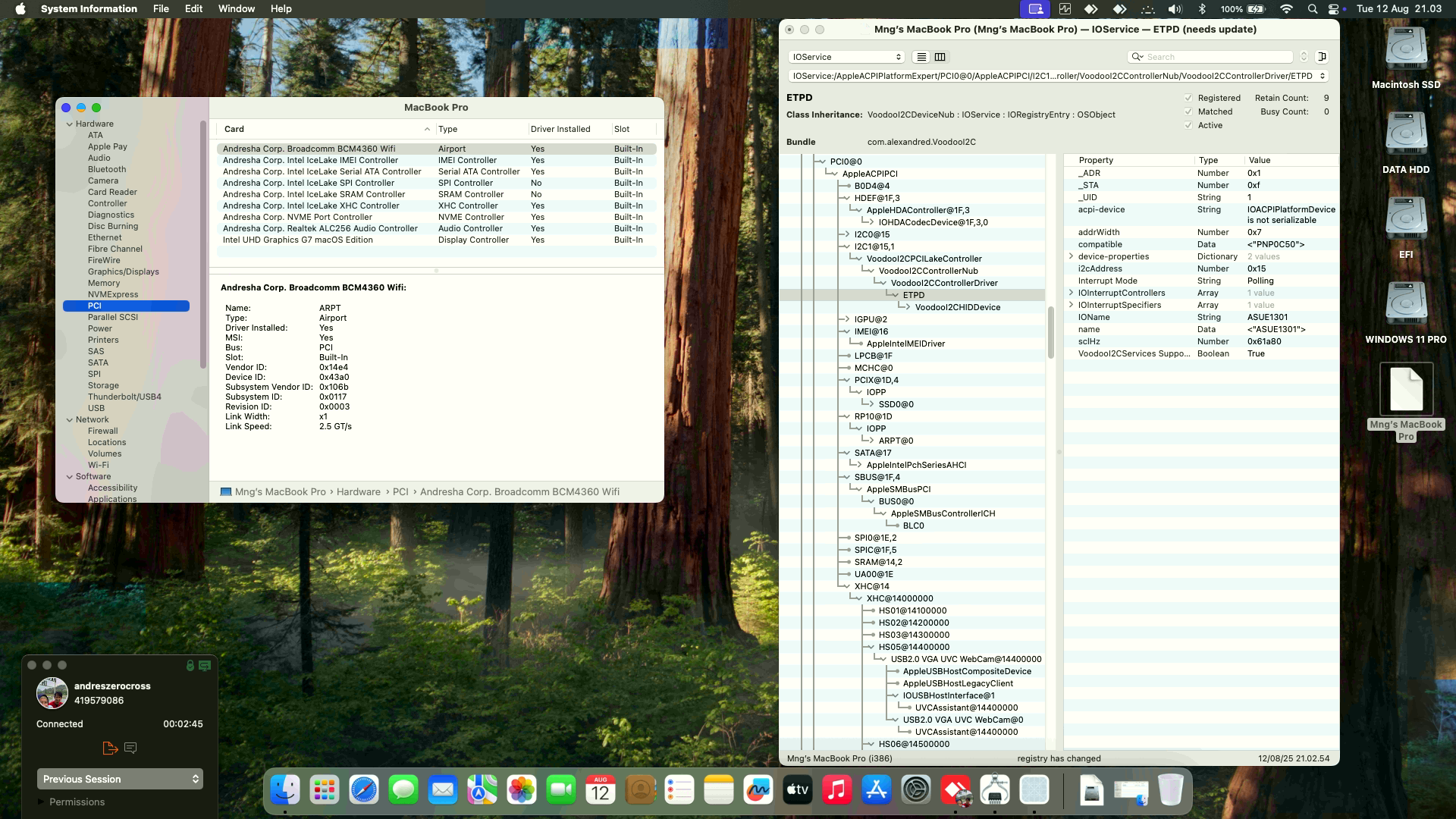Viewport: 1456px width, 819px height.
Task: Open System Settings in the Dock
Action: [x=915, y=791]
